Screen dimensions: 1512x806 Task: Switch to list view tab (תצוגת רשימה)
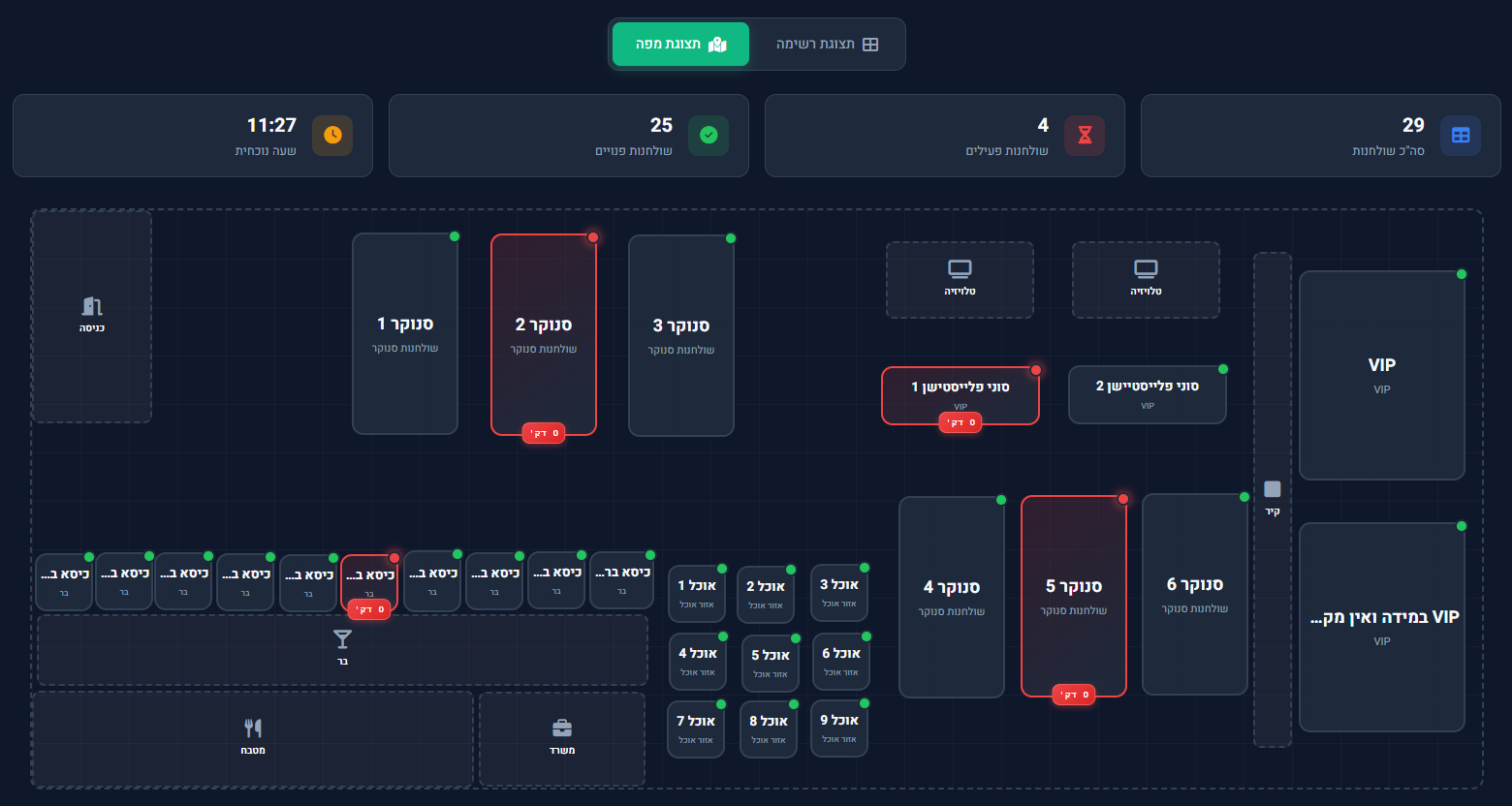(827, 45)
